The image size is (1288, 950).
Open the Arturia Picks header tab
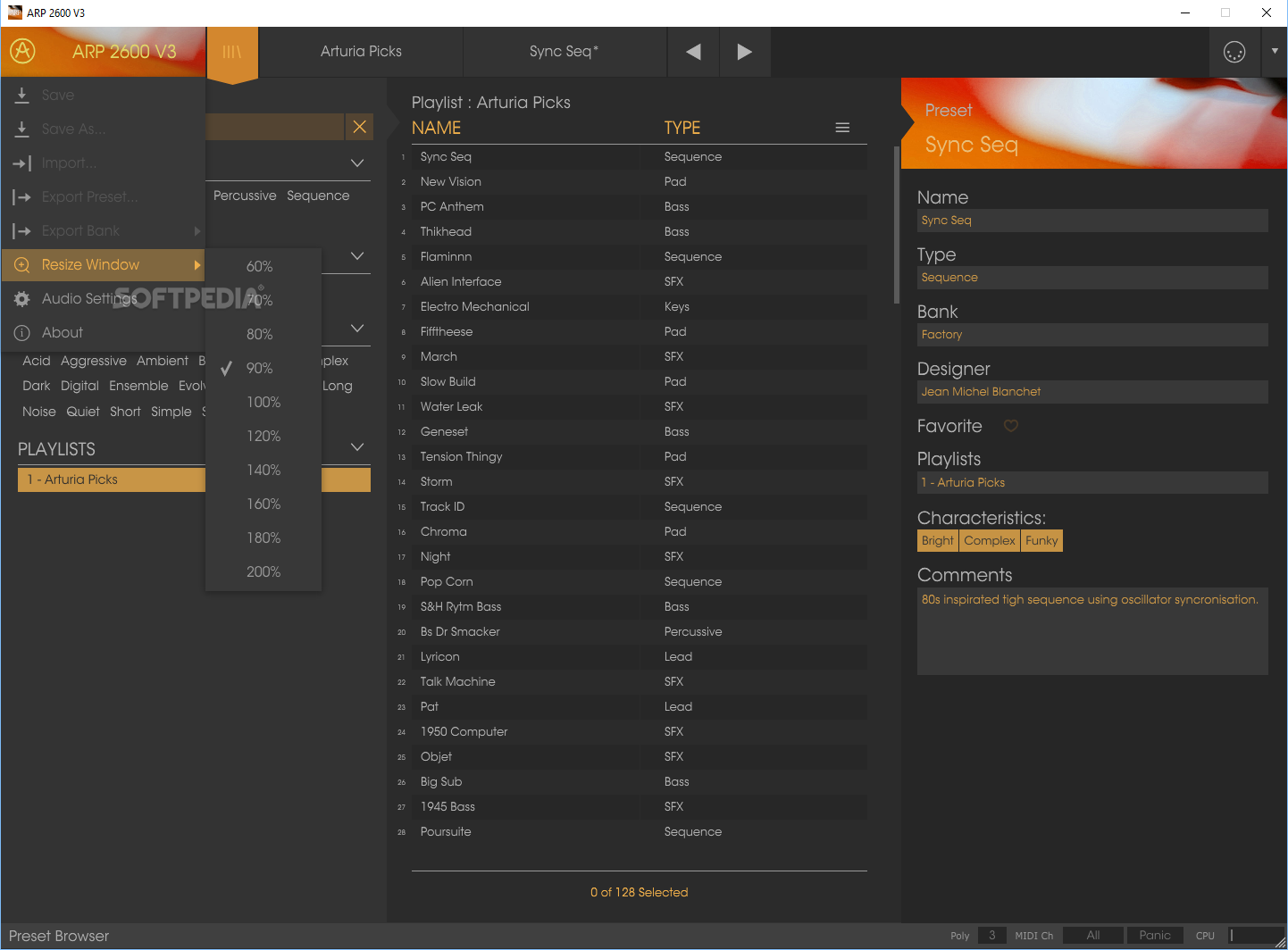361,52
